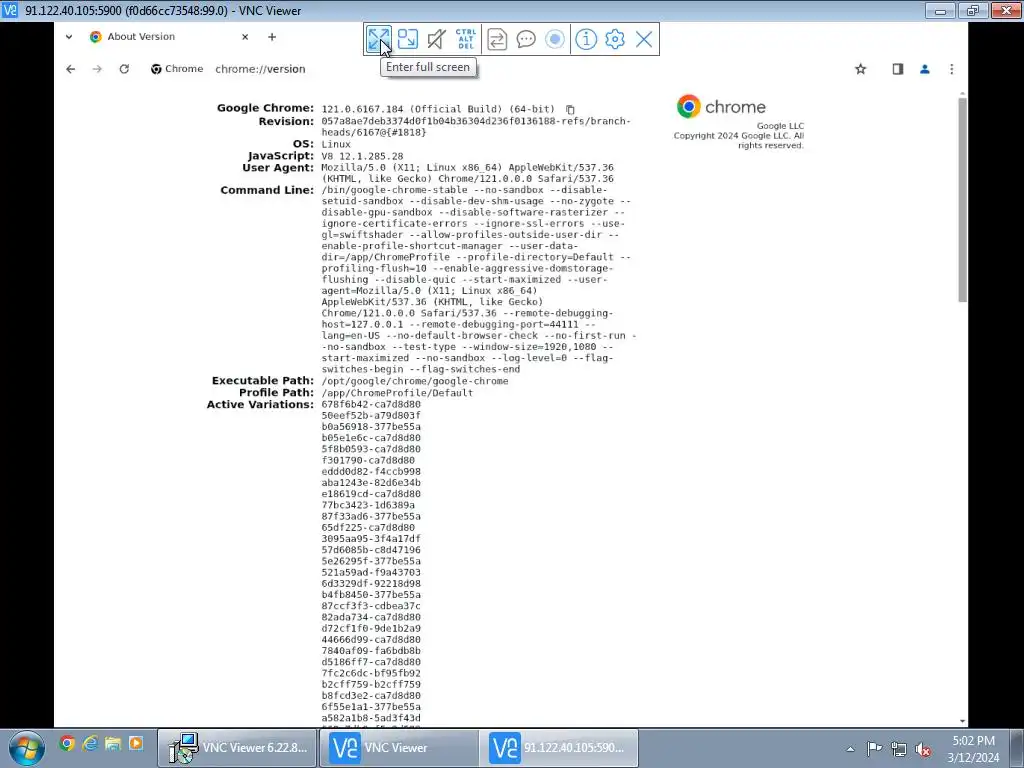Toggle the muted speaker icon in VNC toolbar

(x=436, y=39)
